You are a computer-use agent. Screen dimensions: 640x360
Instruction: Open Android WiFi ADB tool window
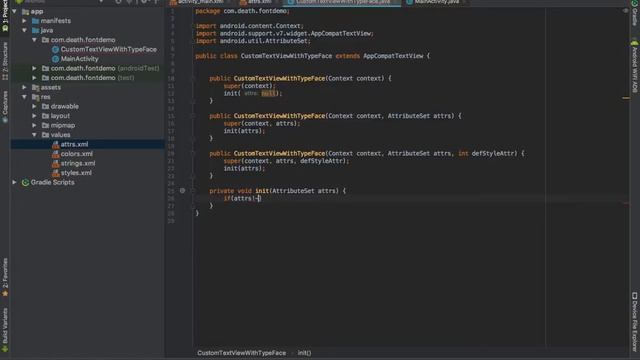pos(635,67)
